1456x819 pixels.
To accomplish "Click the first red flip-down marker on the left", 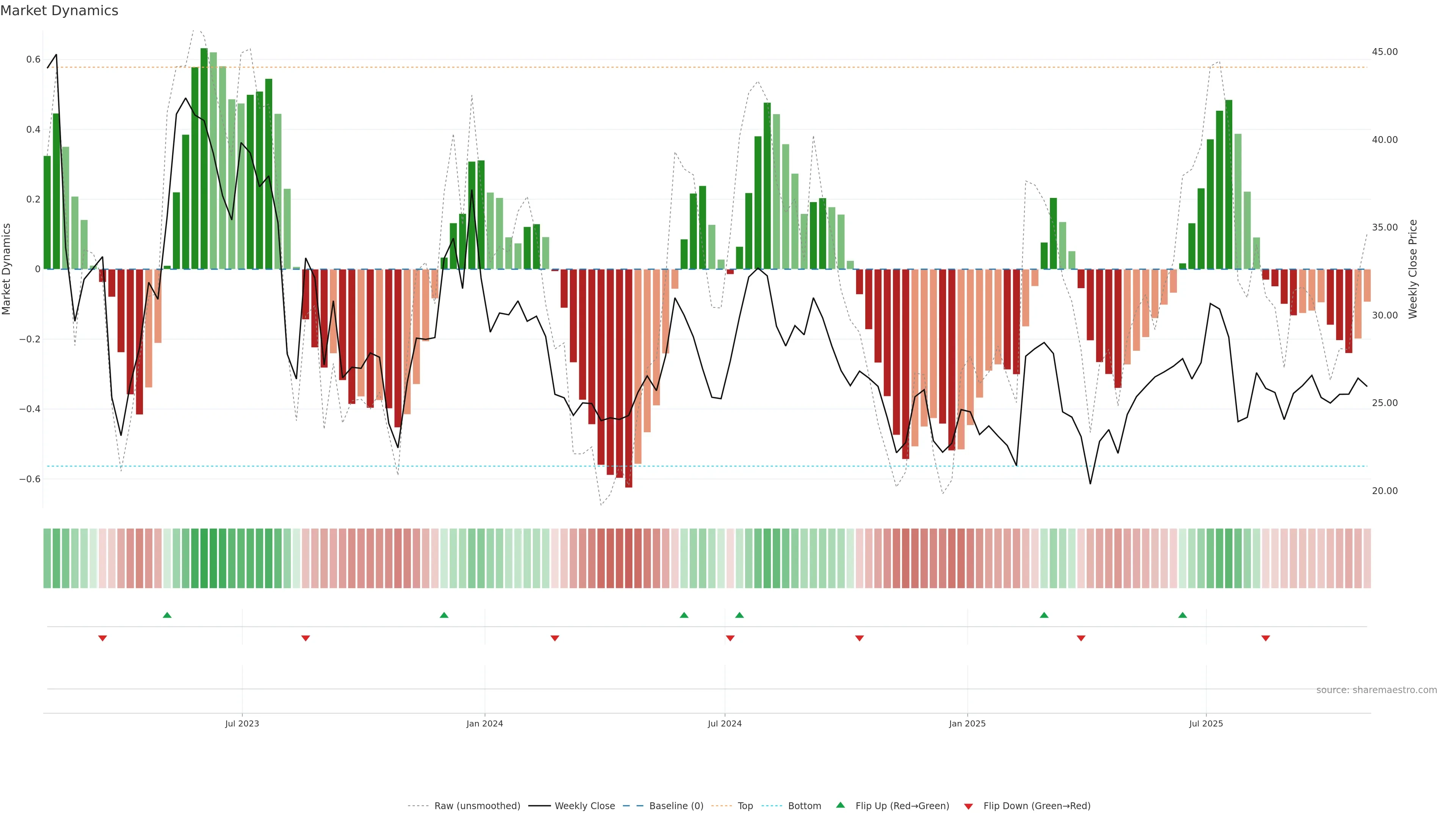I will [102, 638].
